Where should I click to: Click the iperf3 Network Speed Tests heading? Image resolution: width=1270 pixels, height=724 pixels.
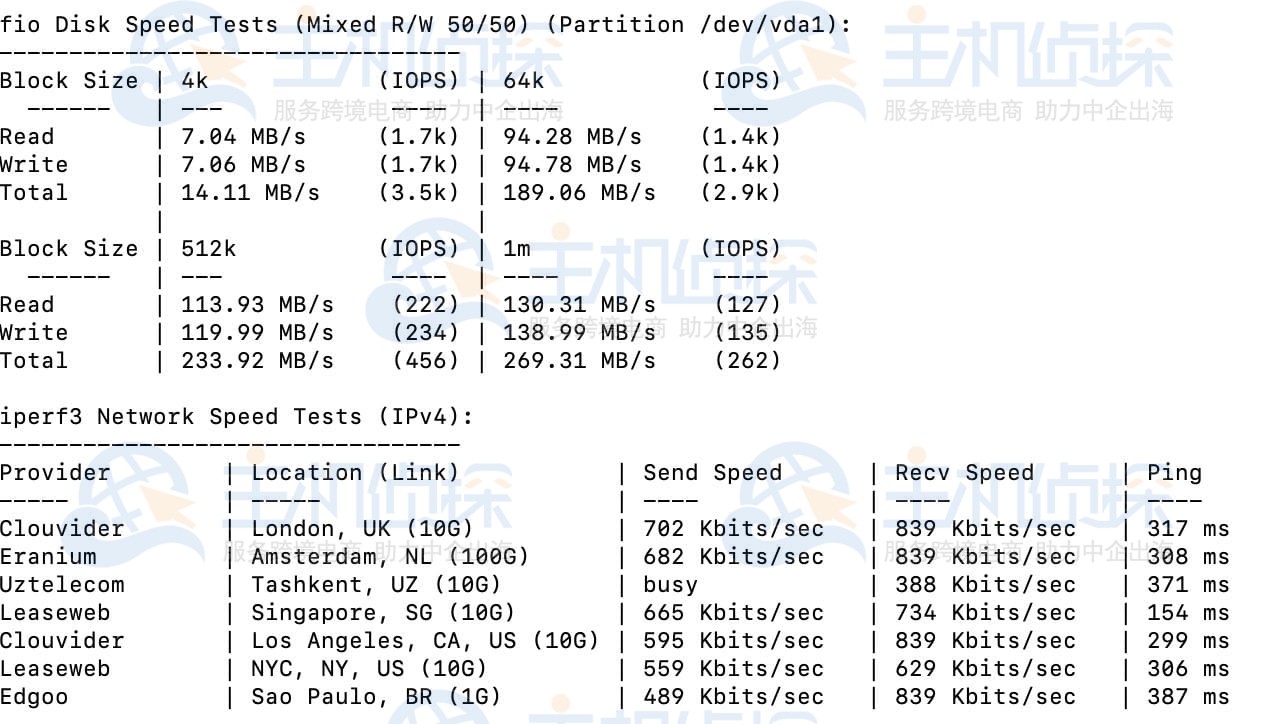(236, 417)
